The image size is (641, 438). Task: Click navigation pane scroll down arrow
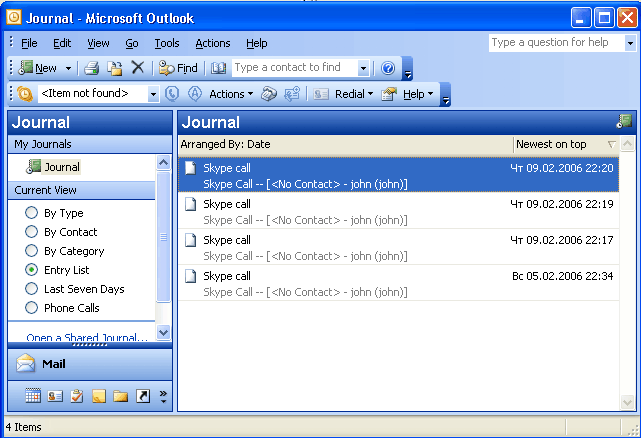click(164, 332)
